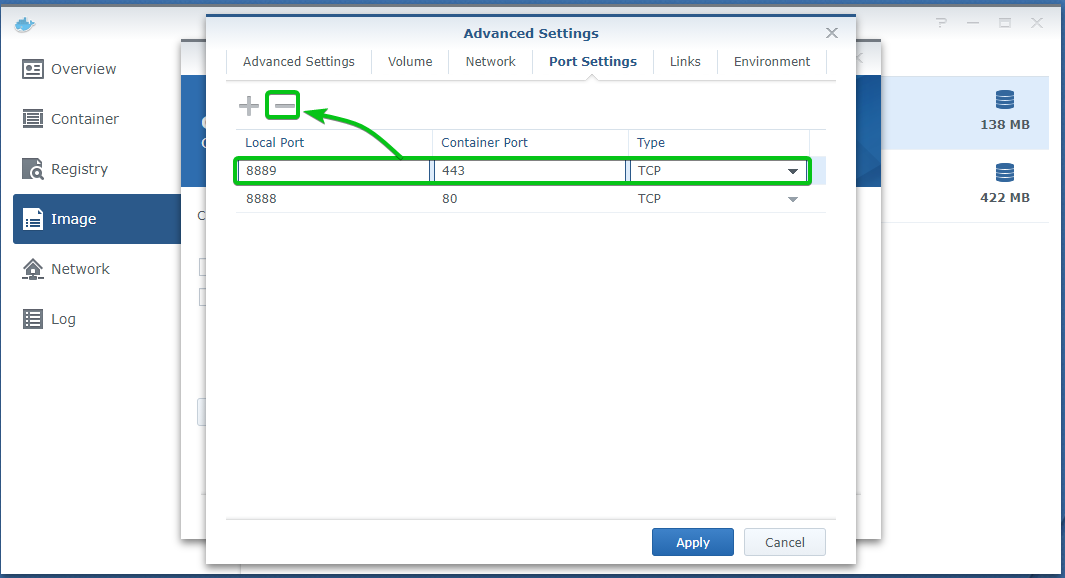Click the Apply button

pos(693,542)
